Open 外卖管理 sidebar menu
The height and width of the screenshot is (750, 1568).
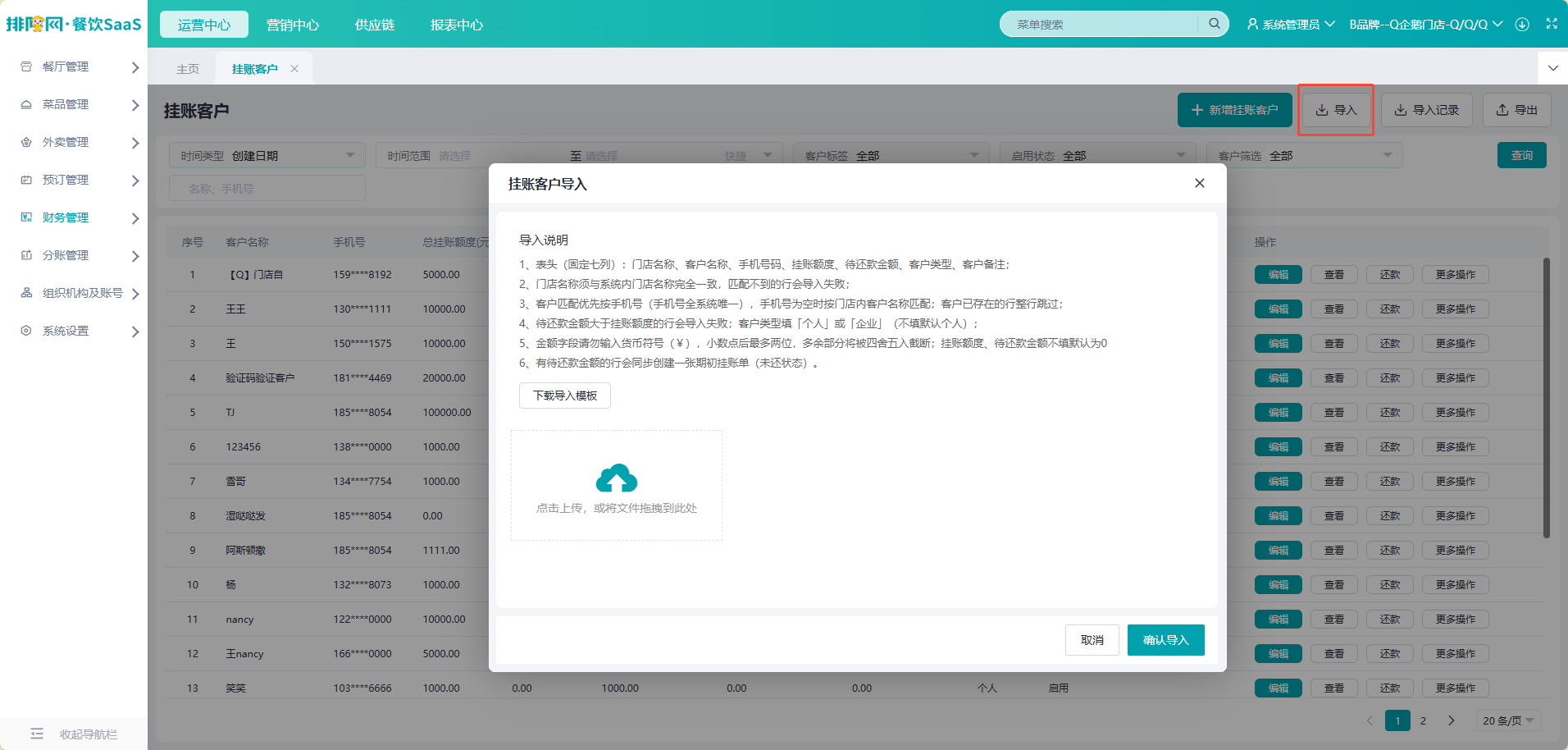74,142
